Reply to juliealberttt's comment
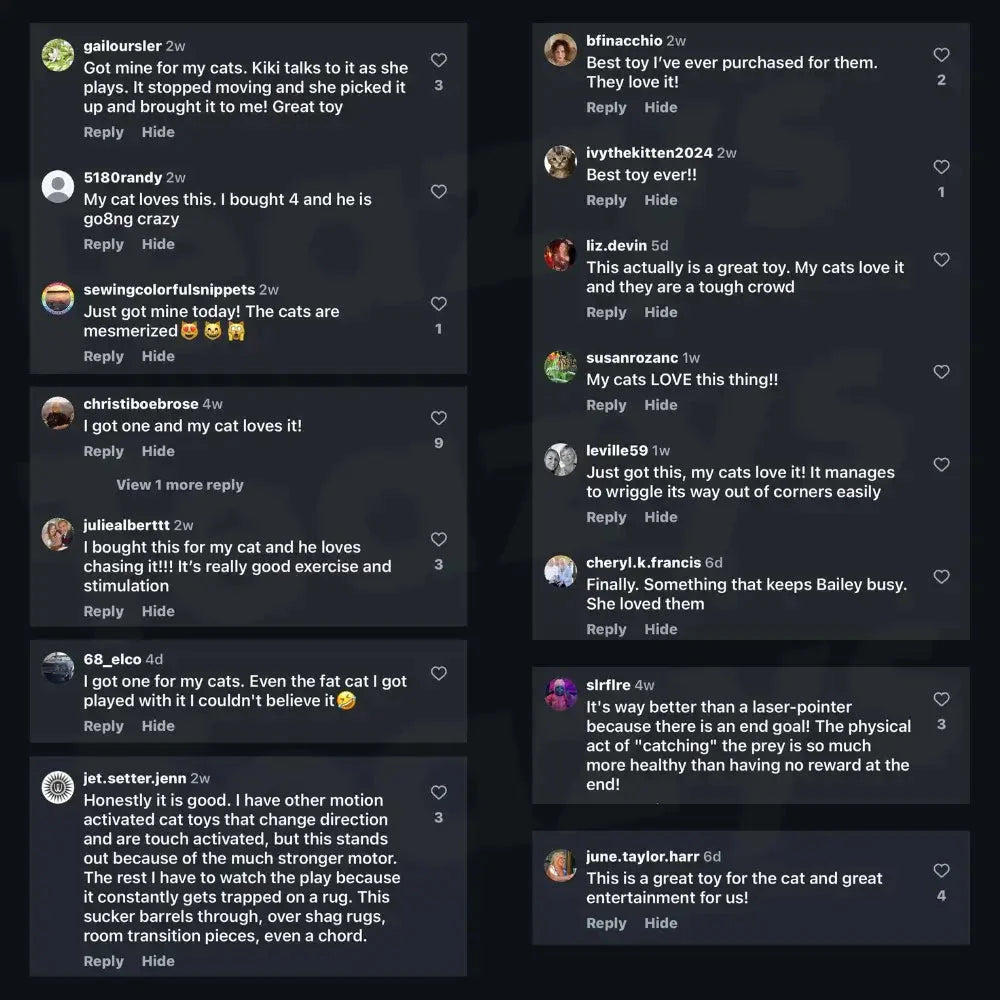 (104, 611)
